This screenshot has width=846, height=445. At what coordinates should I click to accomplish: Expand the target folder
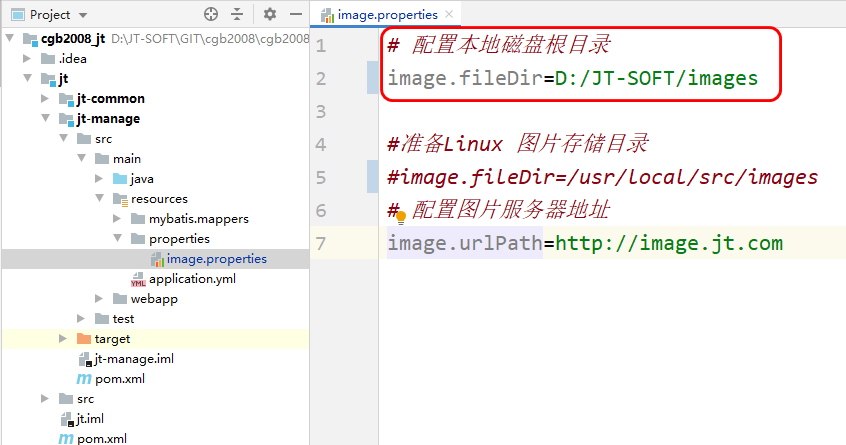(x=63, y=339)
